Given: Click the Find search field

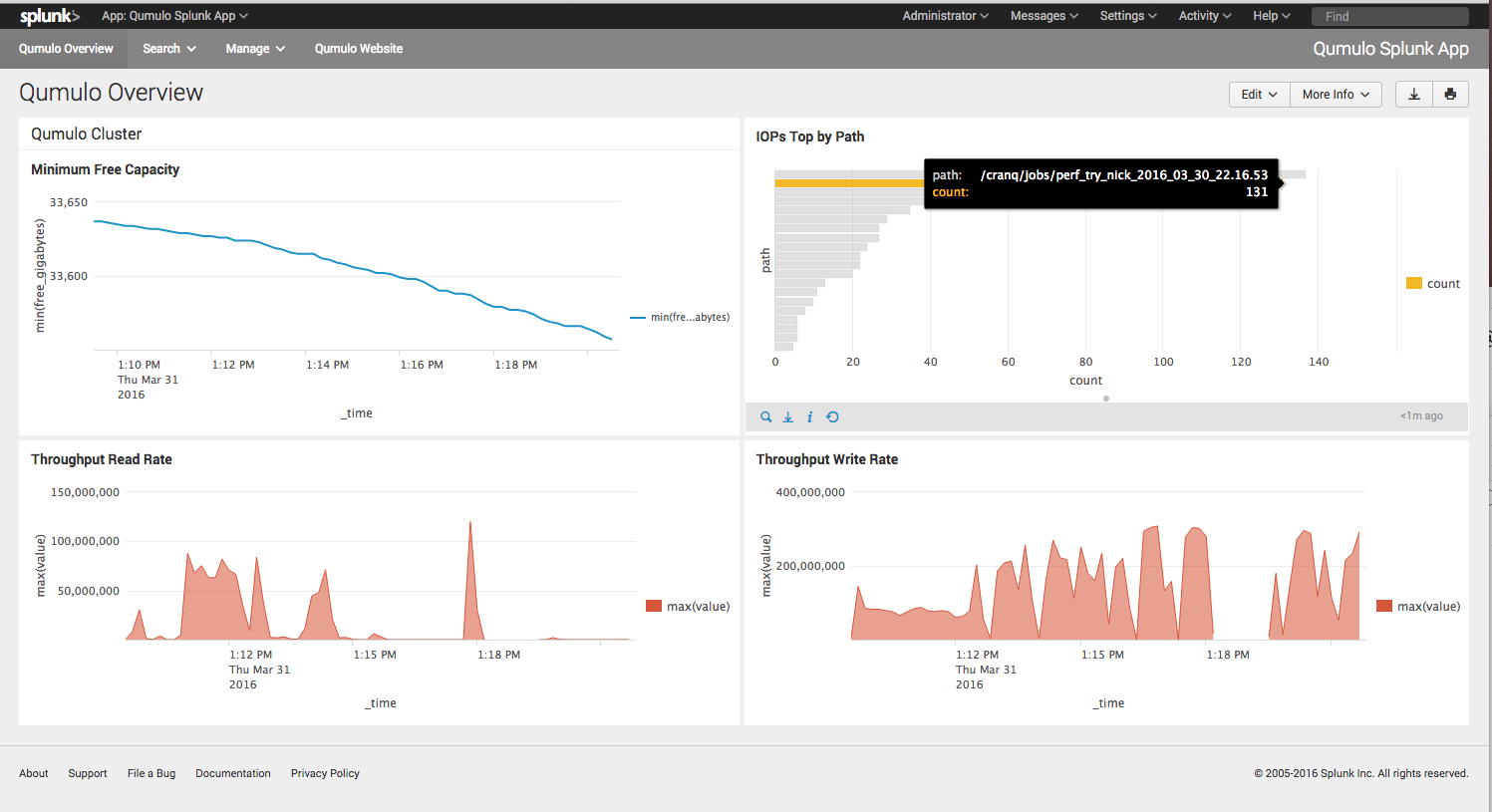Looking at the screenshot, I should click(1389, 16).
